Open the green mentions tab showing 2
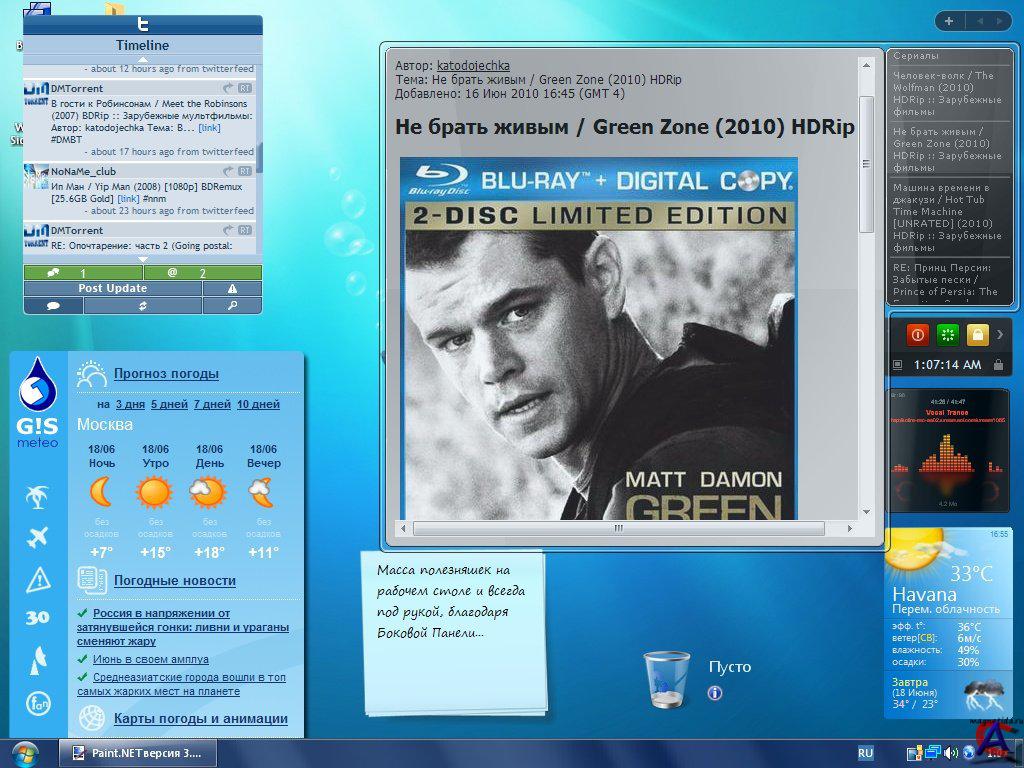Viewport: 1024px width, 768px height. tap(202, 273)
